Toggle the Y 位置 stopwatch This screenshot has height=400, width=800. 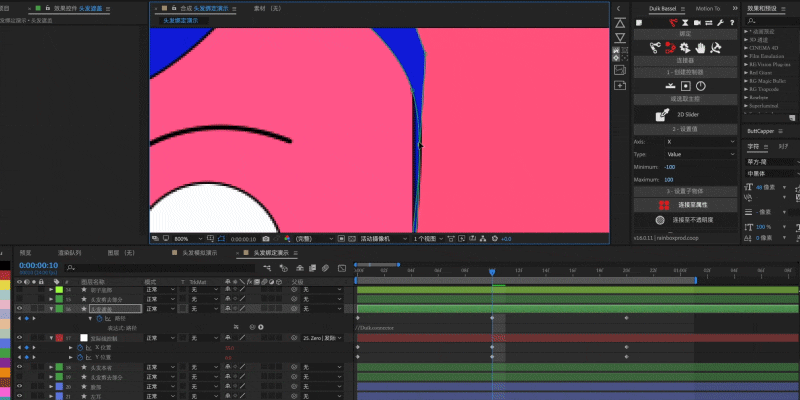point(80,357)
